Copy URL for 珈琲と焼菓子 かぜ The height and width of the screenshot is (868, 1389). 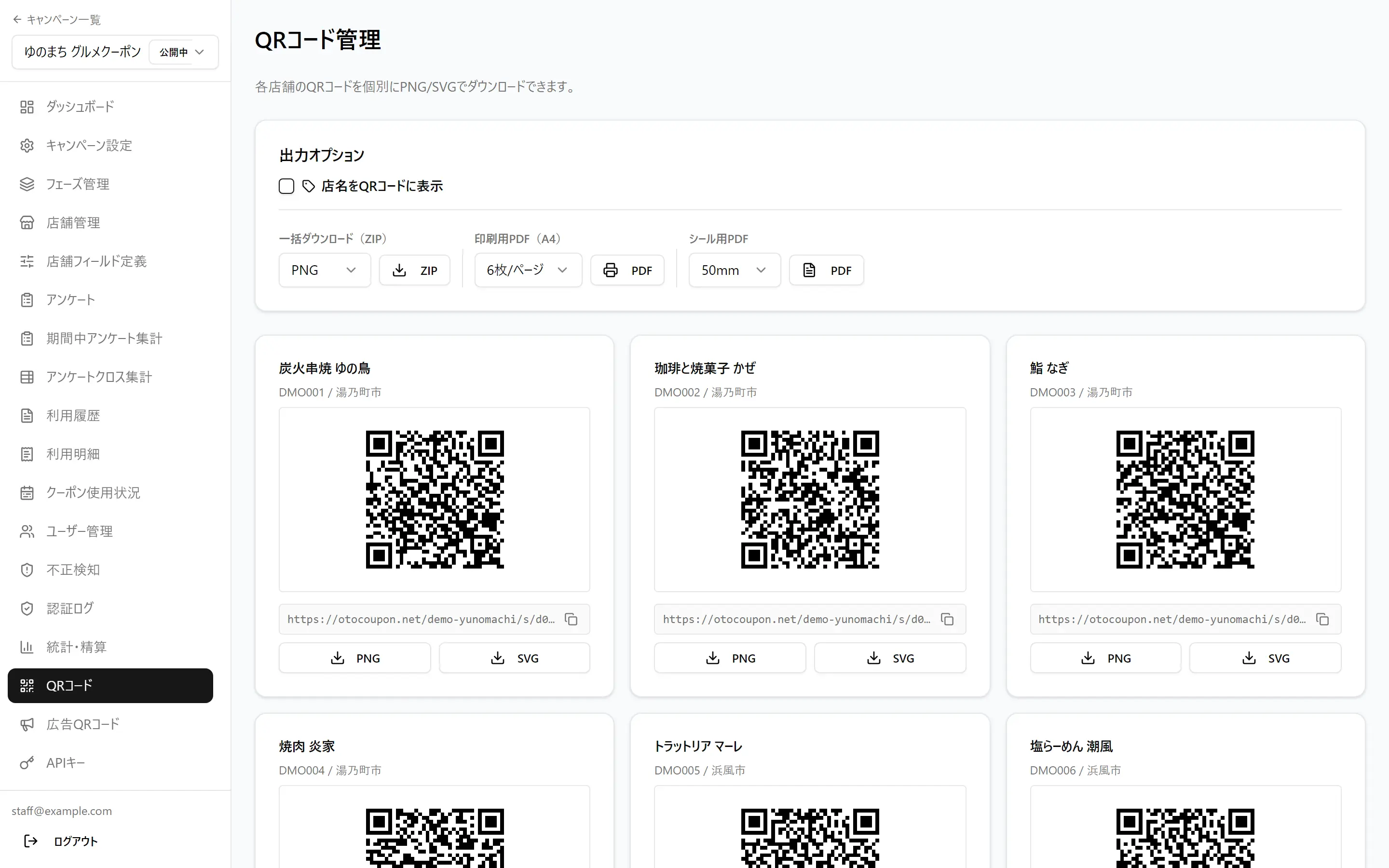point(947,620)
